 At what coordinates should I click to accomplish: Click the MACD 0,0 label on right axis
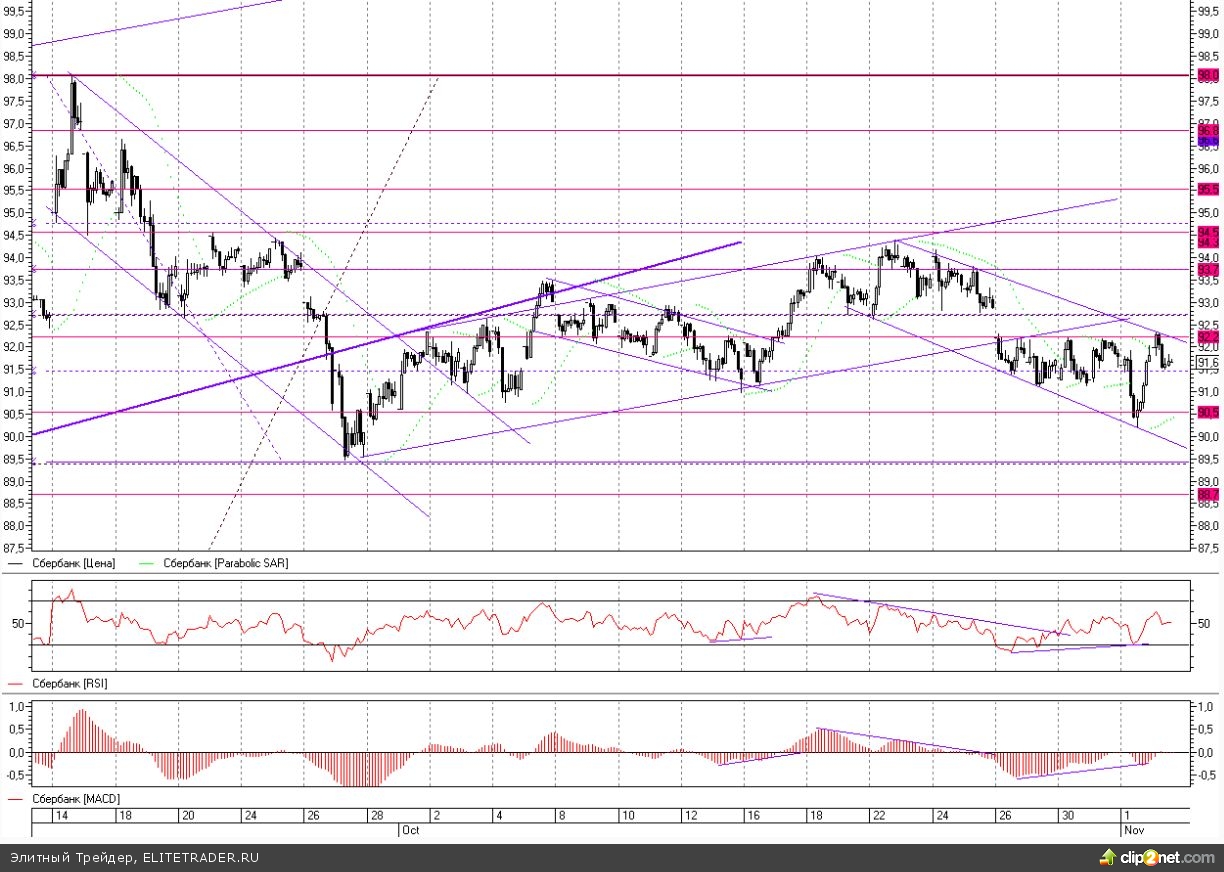click(x=1206, y=752)
